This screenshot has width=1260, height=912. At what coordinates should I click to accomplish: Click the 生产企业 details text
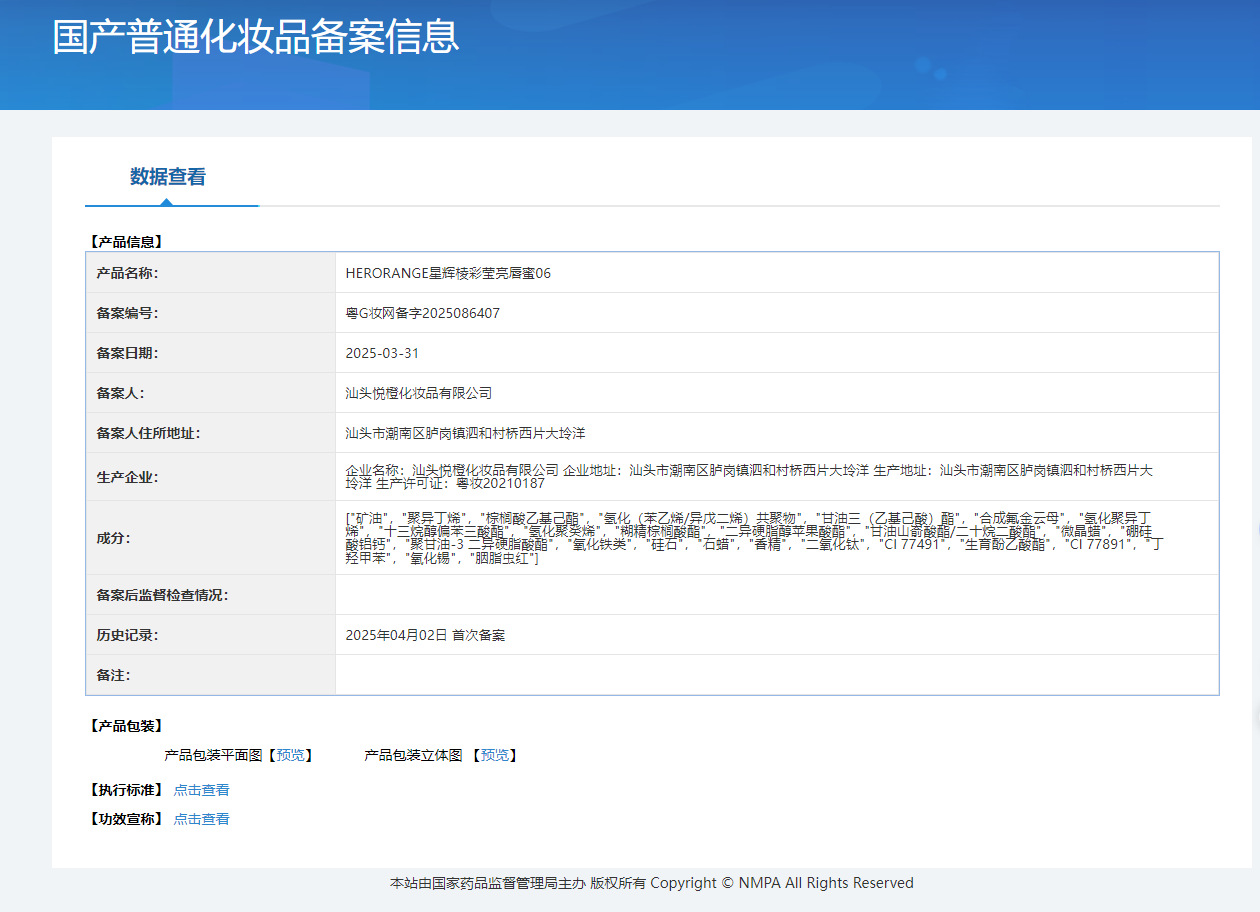click(x=748, y=477)
